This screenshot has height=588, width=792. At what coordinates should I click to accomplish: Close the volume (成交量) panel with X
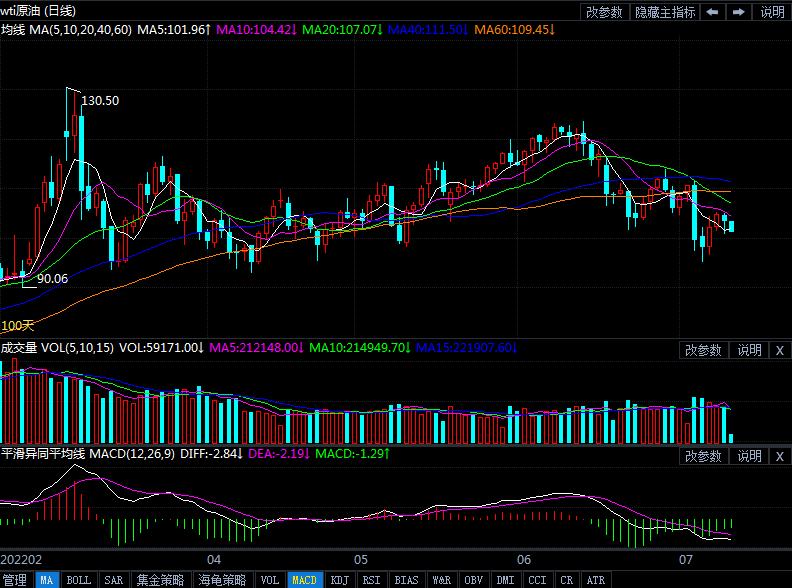tap(780, 350)
